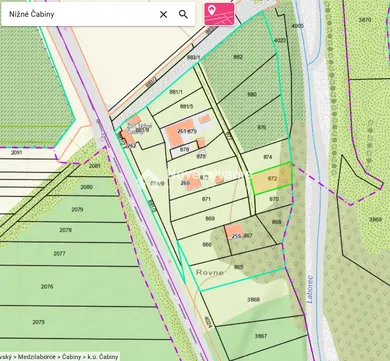Select parcel 2079 on the map
390x361 pixels.
(x=77, y=210)
